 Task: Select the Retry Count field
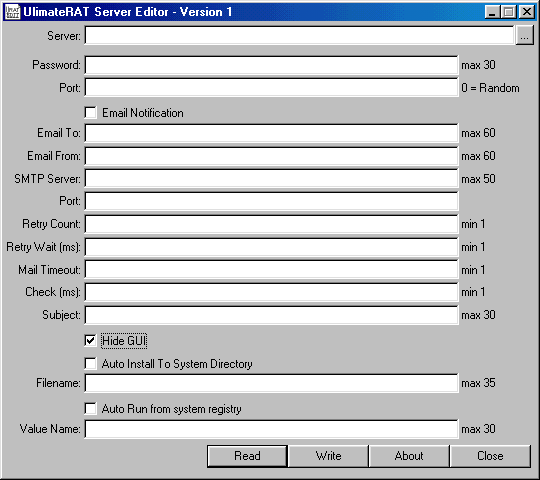[271, 224]
